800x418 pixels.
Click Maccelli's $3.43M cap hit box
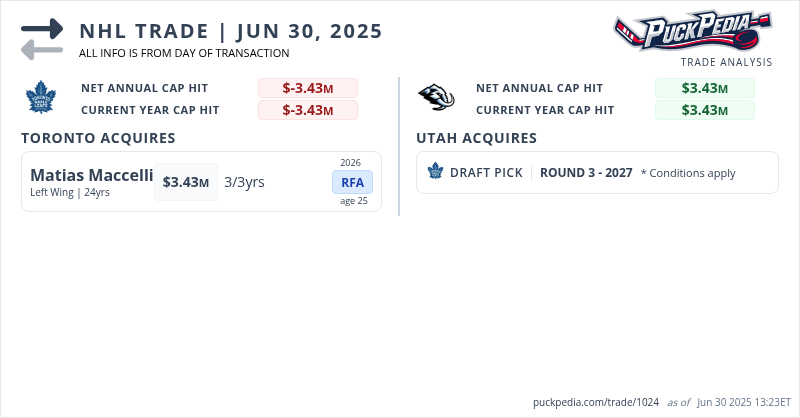(186, 182)
